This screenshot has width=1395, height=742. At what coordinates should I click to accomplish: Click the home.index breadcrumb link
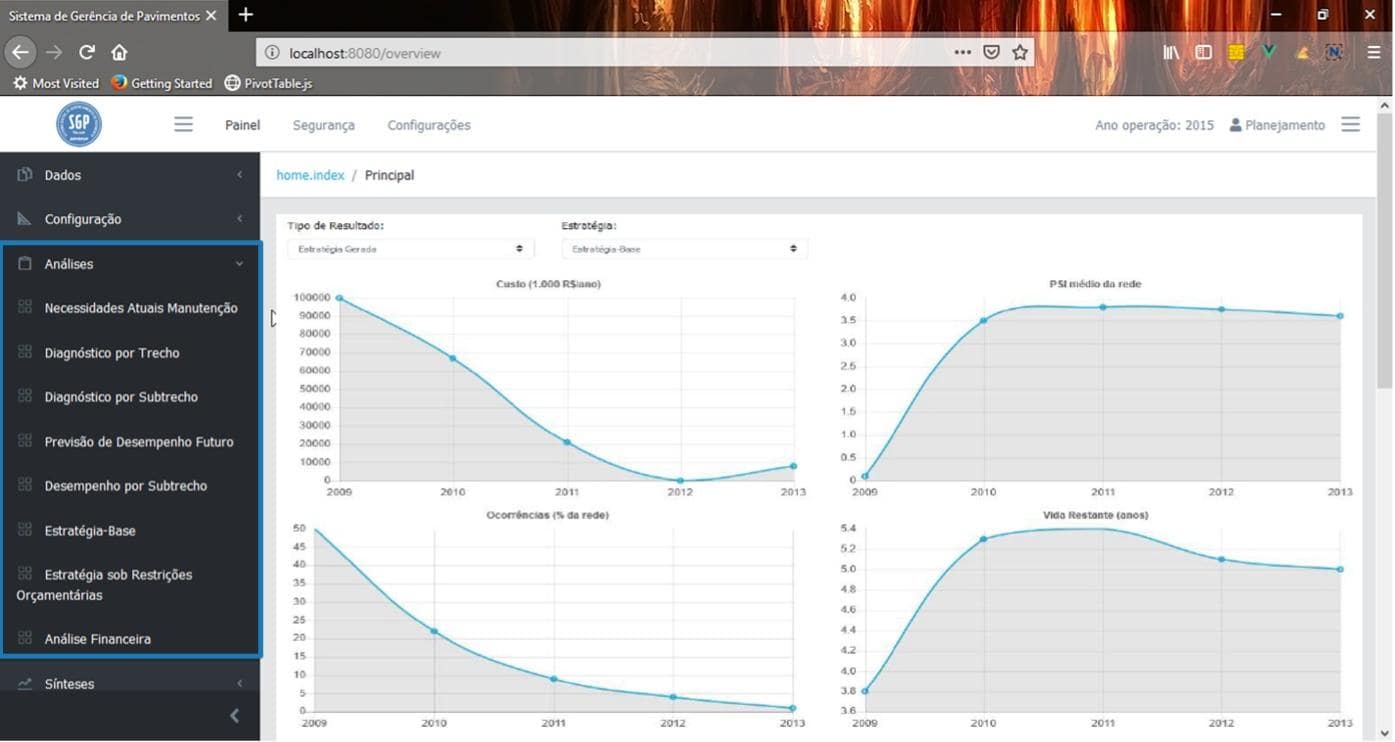310,175
